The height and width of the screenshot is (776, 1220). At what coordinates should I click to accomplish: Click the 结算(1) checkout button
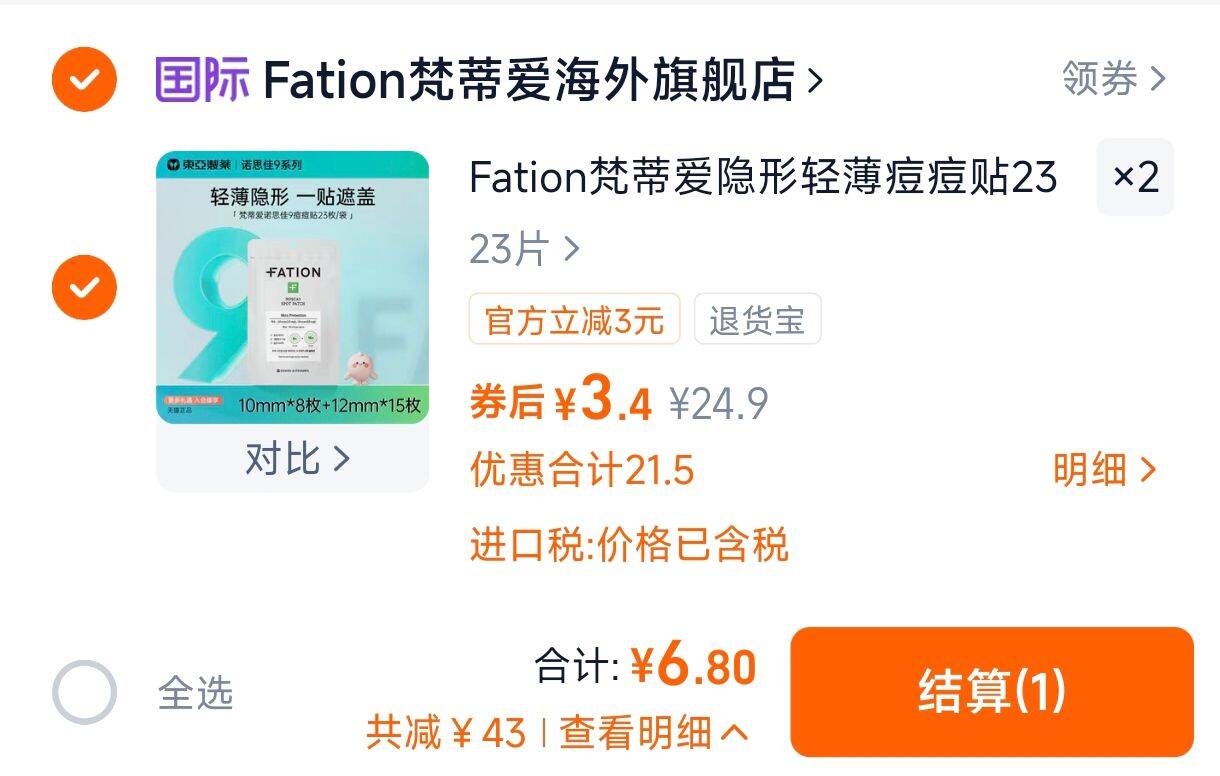(x=993, y=691)
